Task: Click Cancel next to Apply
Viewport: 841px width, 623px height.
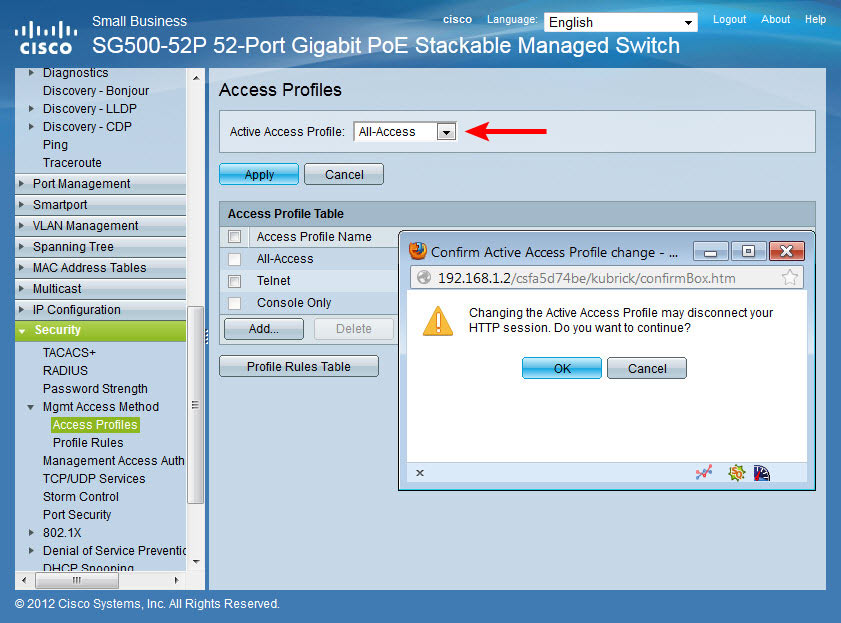Action: (x=344, y=174)
